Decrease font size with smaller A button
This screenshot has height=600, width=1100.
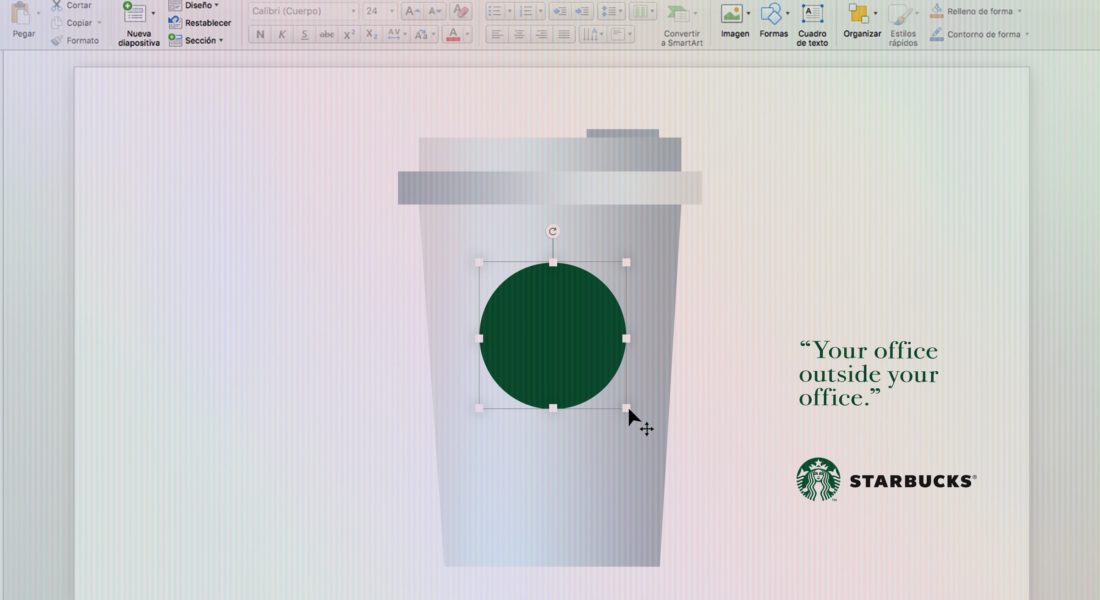click(x=435, y=11)
